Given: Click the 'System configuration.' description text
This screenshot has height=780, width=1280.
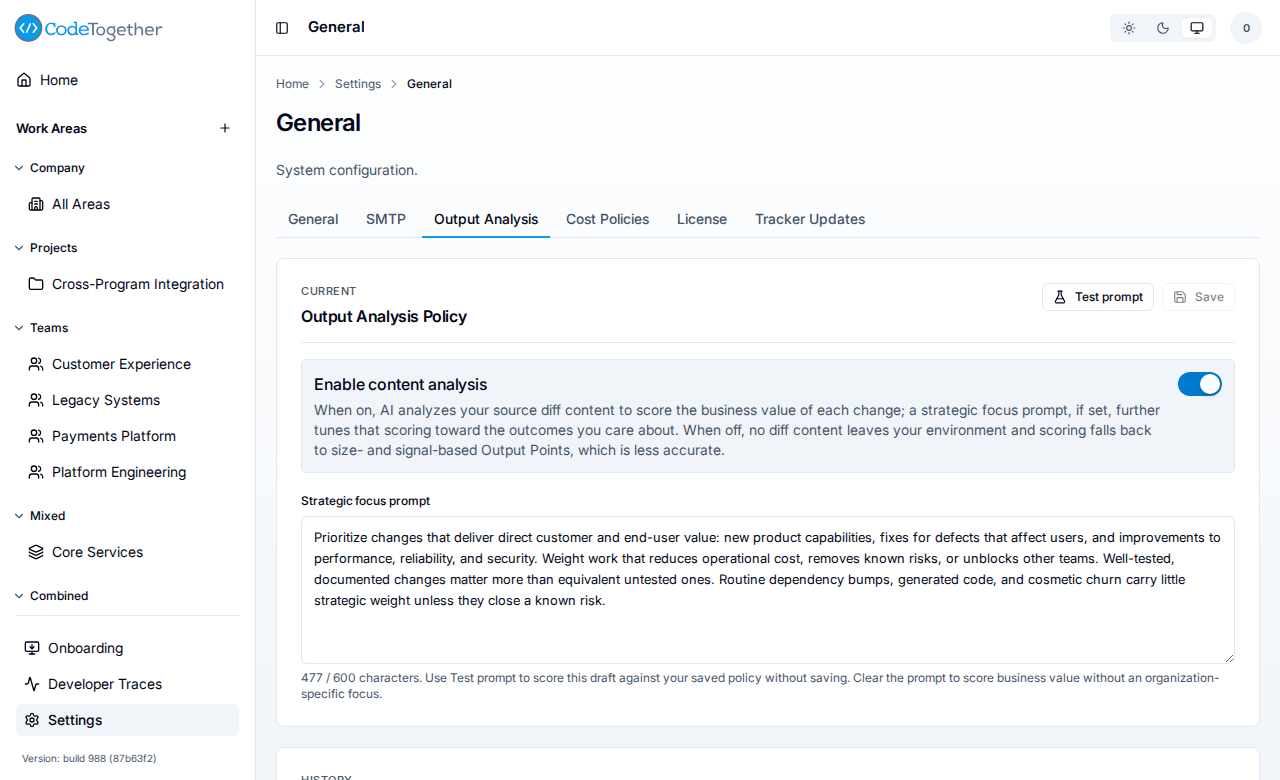Looking at the screenshot, I should (347, 170).
